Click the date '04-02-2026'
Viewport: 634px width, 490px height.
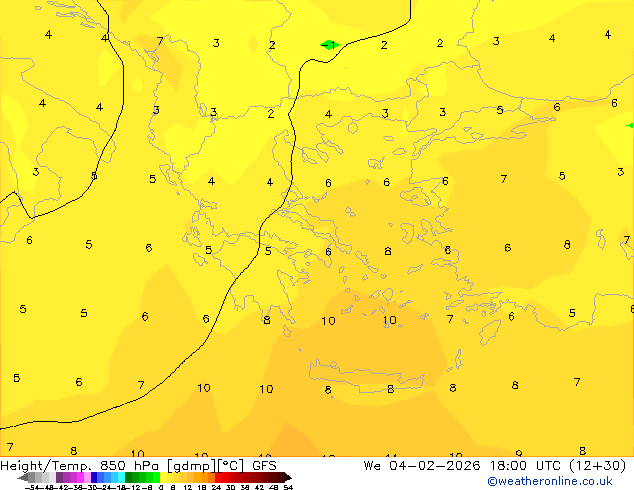(435, 466)
